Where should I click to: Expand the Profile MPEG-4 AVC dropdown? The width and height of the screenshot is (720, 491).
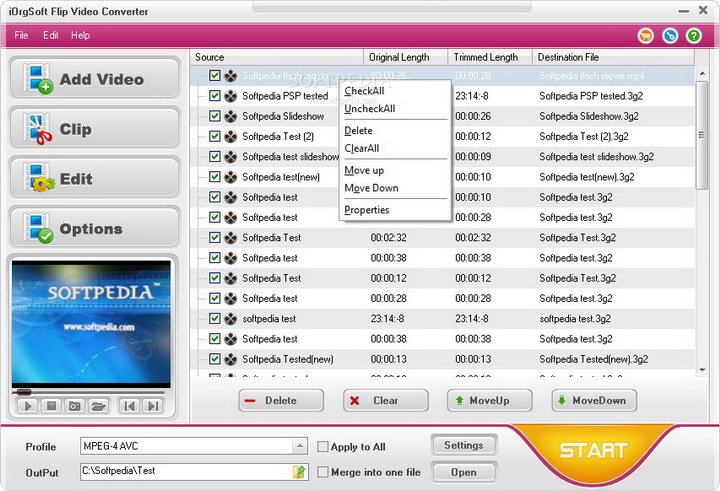tap(299, 446)
